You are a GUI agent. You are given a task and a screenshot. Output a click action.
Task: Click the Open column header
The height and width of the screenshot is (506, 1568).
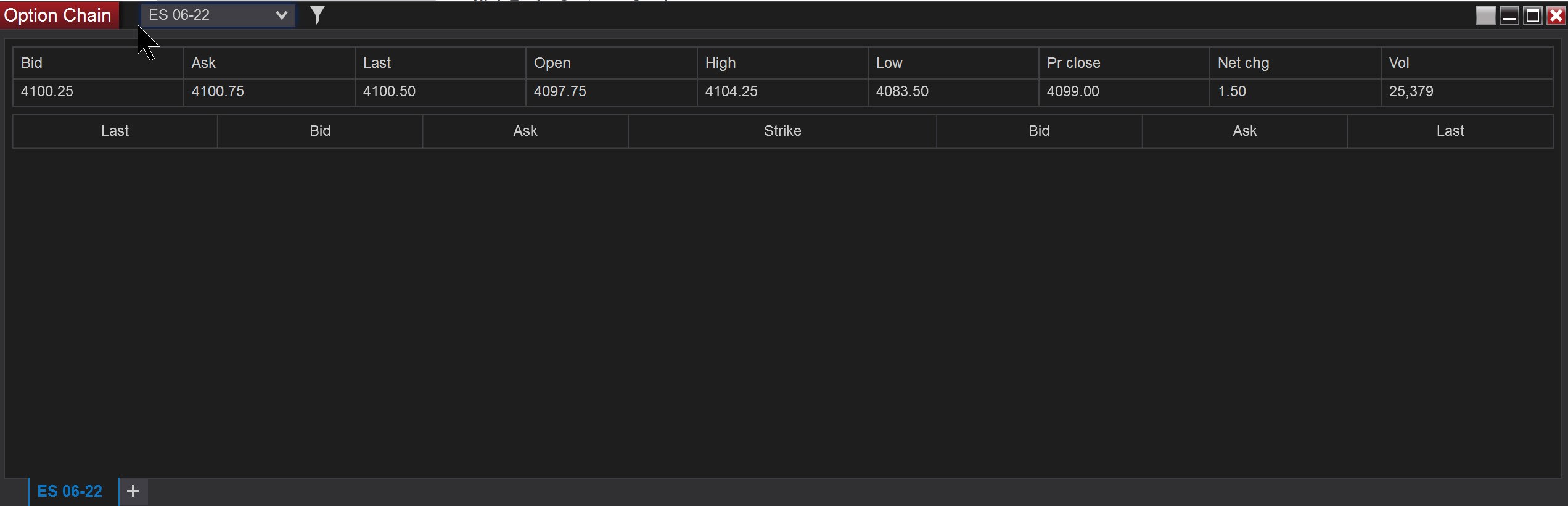coord(611,63)
